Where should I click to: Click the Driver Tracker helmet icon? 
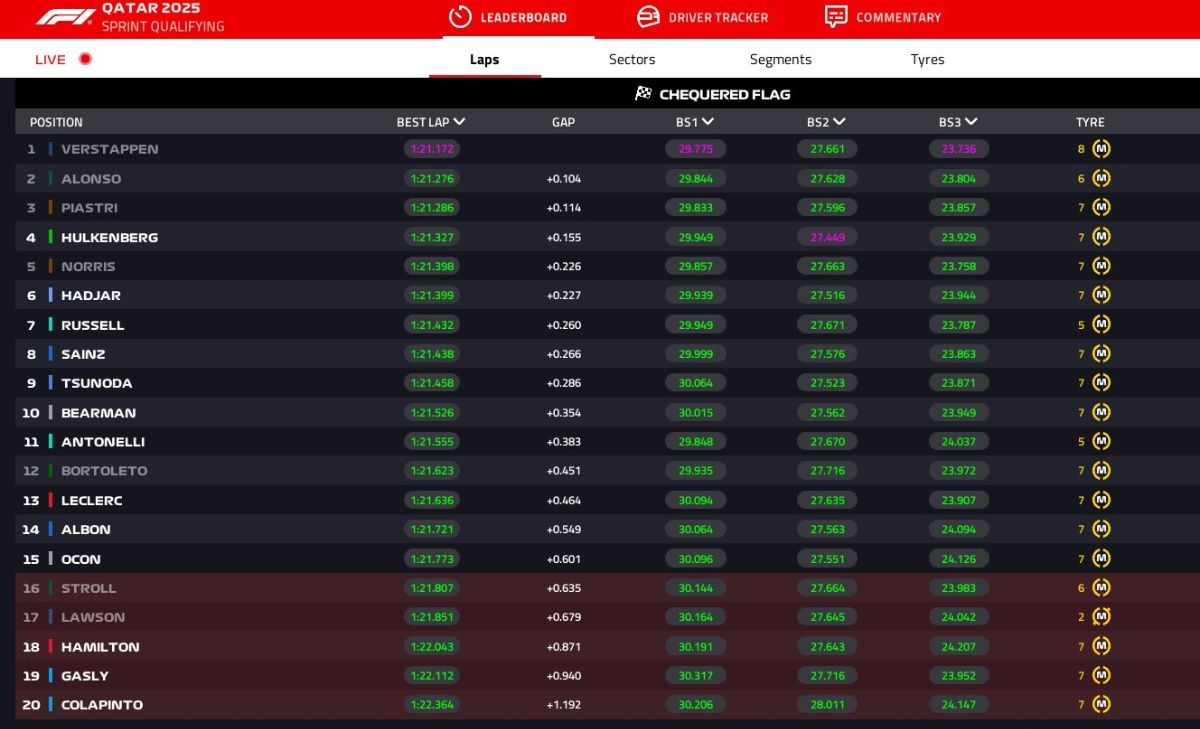[x=648, y=17]
